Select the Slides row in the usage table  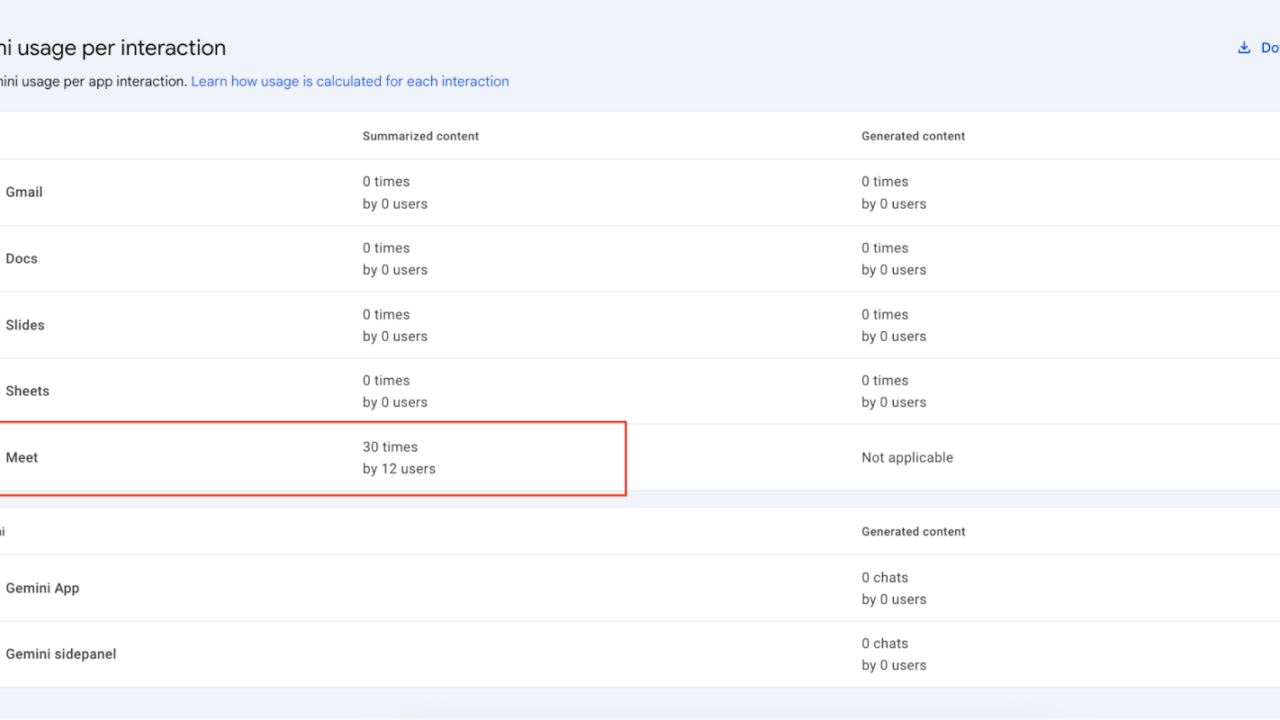[24, 324]
